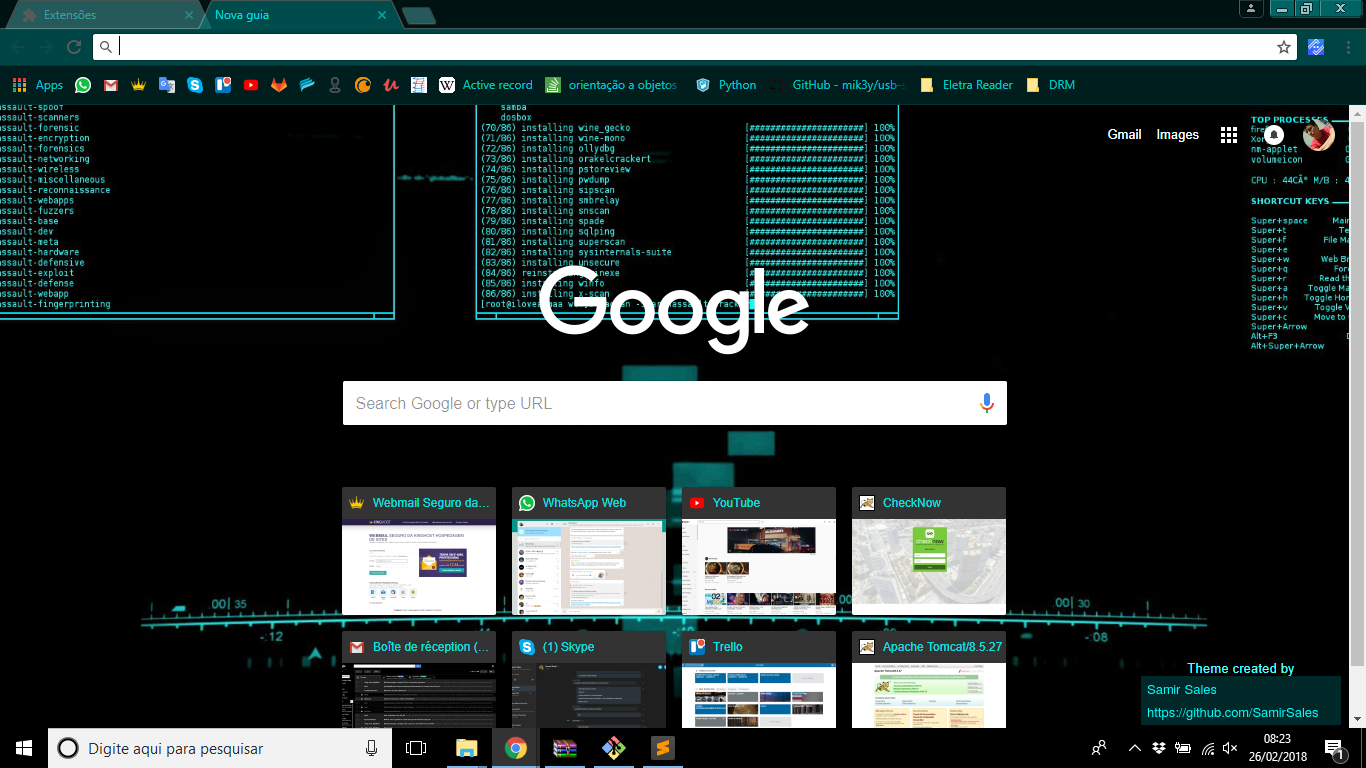This screenshot has height=768, width=1366.
Task: Open the github.com/SamirSales link
Action: point(1232,713)
